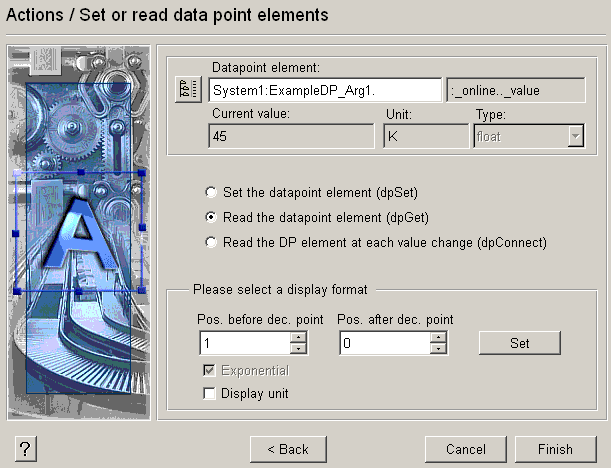Increase Pos. after dec. point value
Screen dimensions: 611x468
coord(438,337)
